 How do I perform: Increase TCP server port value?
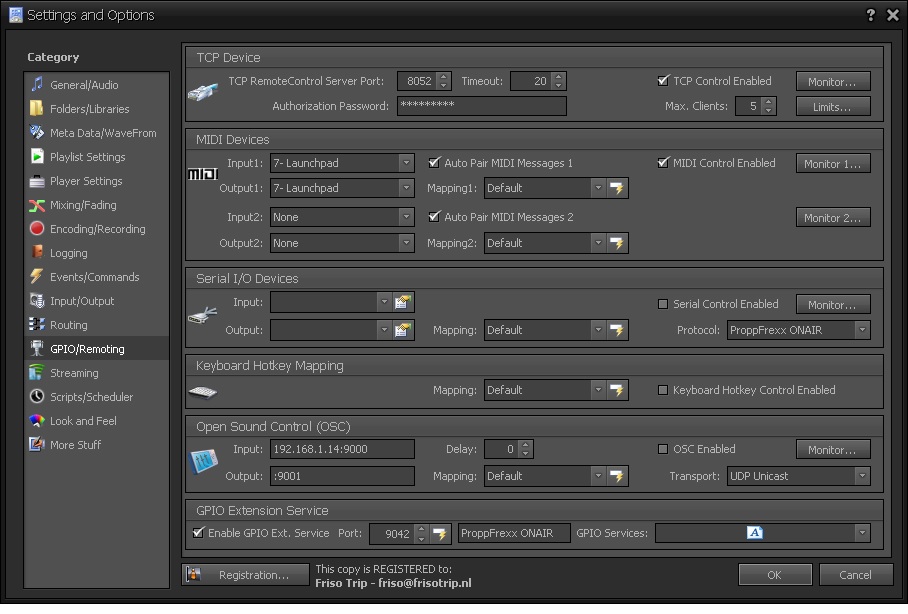tap(444, 76)
